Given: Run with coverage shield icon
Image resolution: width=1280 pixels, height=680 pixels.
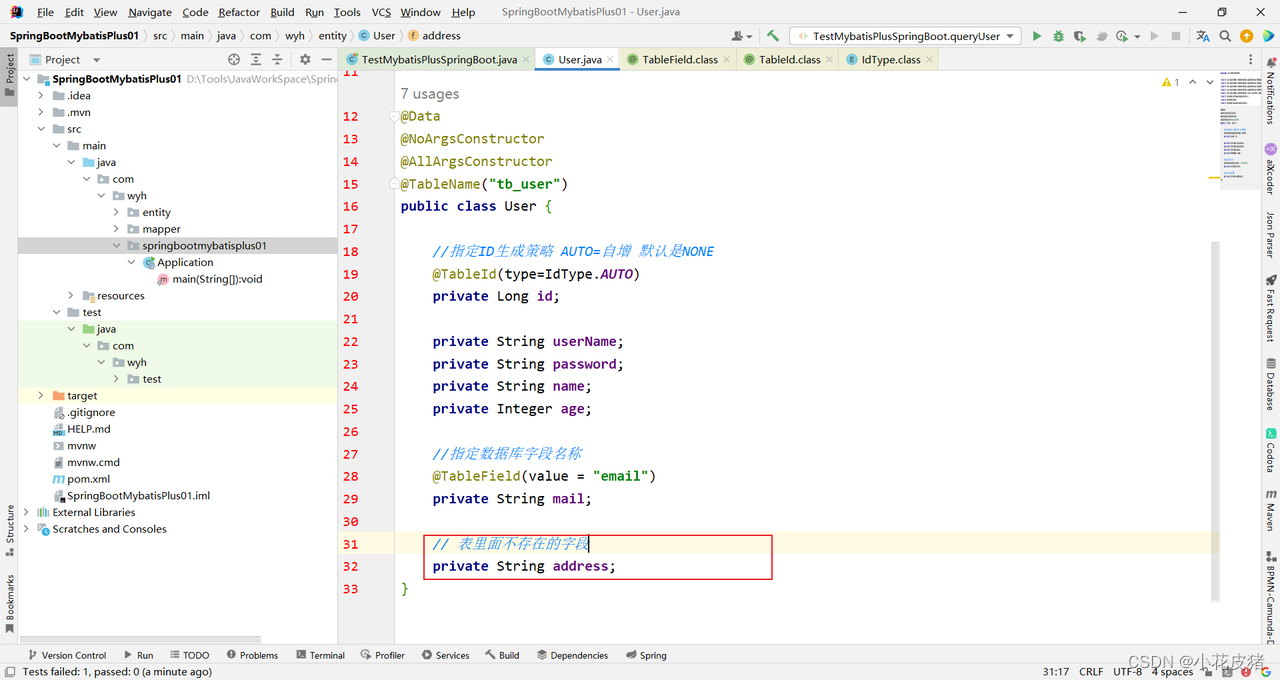Looking at the screenshot, I should click(x=1079, y=36).
